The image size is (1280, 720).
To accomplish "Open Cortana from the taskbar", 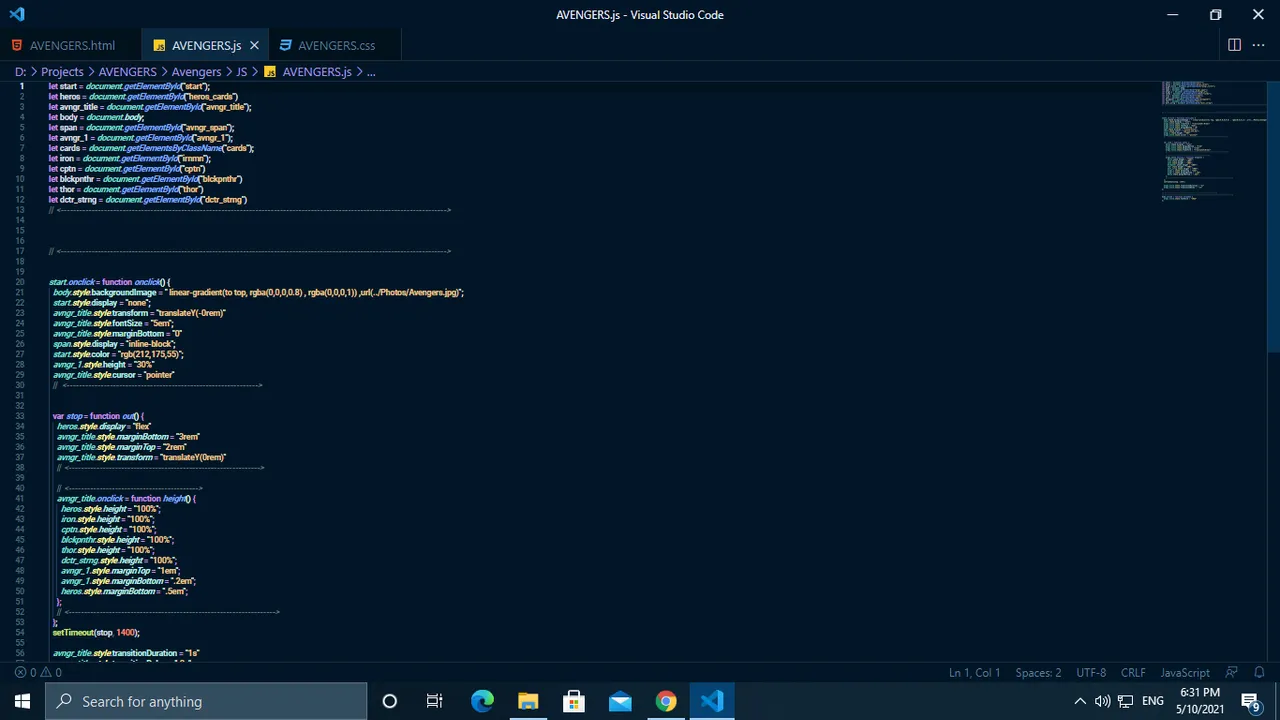I will coord(390,701).
